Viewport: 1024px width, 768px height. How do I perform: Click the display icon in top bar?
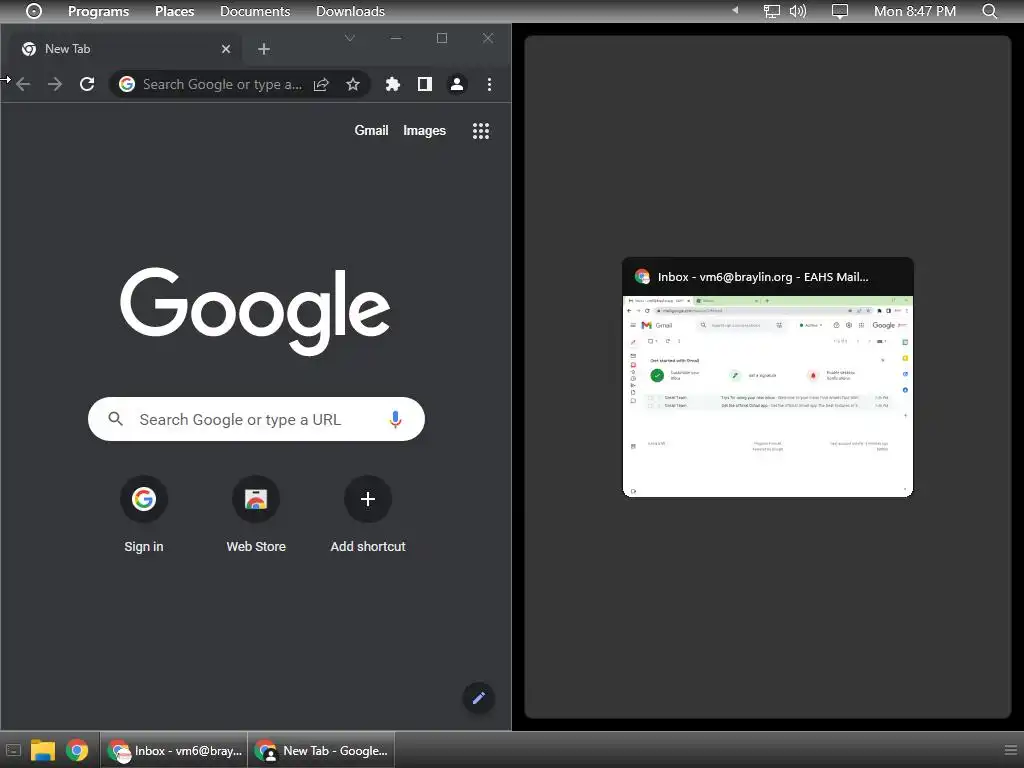(839, 11)
